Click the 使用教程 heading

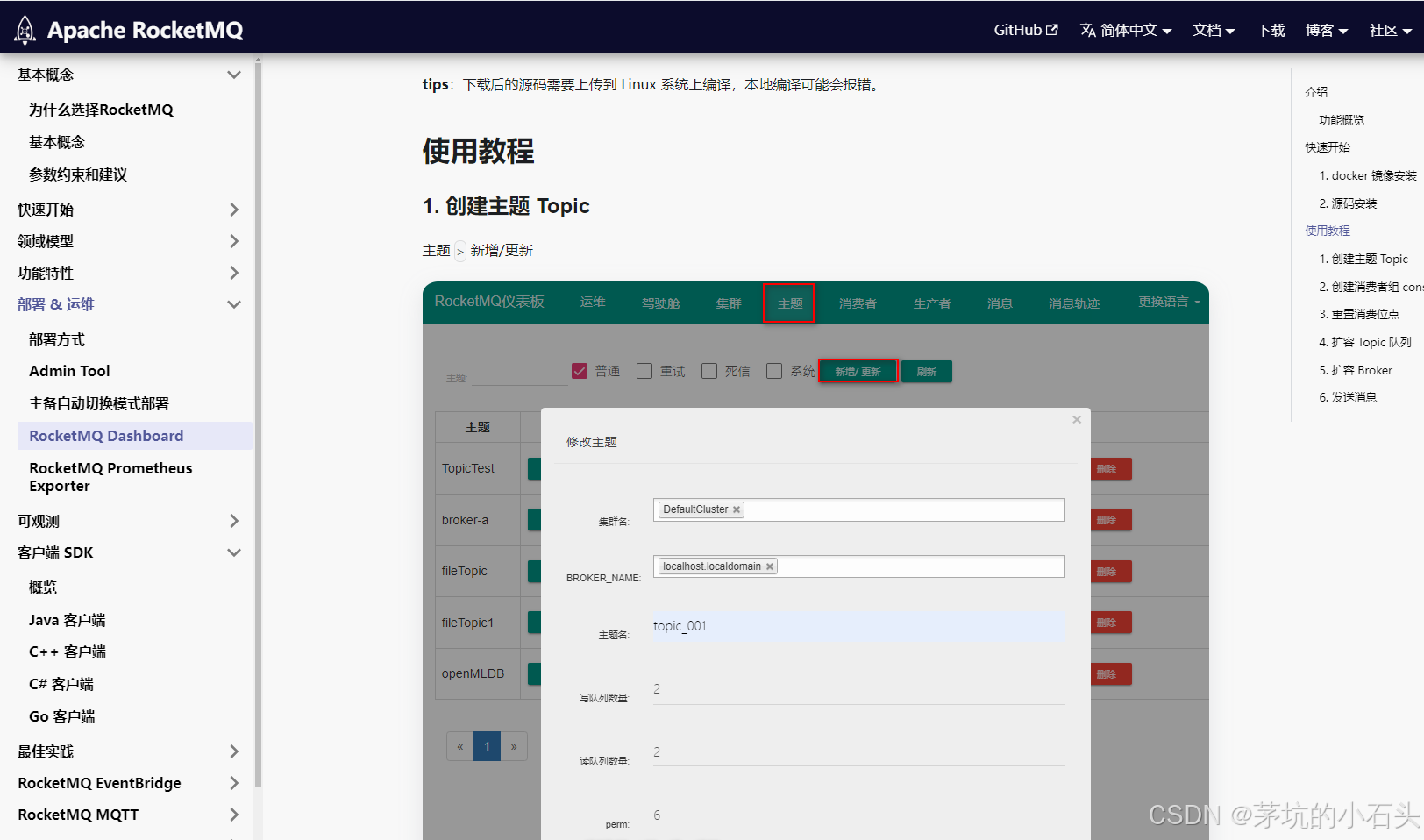pos(478,151)
